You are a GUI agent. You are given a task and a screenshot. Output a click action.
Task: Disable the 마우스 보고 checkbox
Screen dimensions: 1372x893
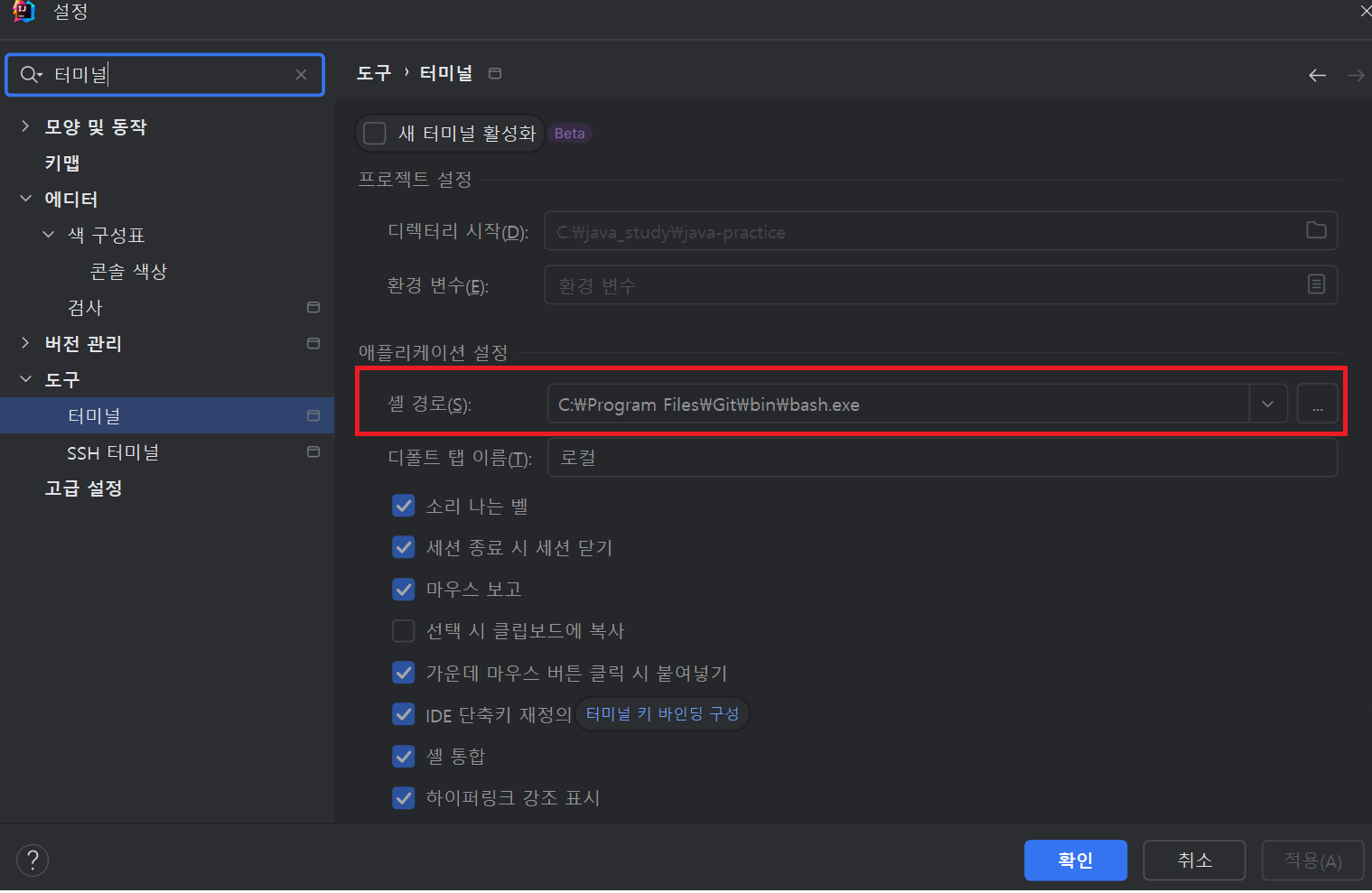point(404,589)
